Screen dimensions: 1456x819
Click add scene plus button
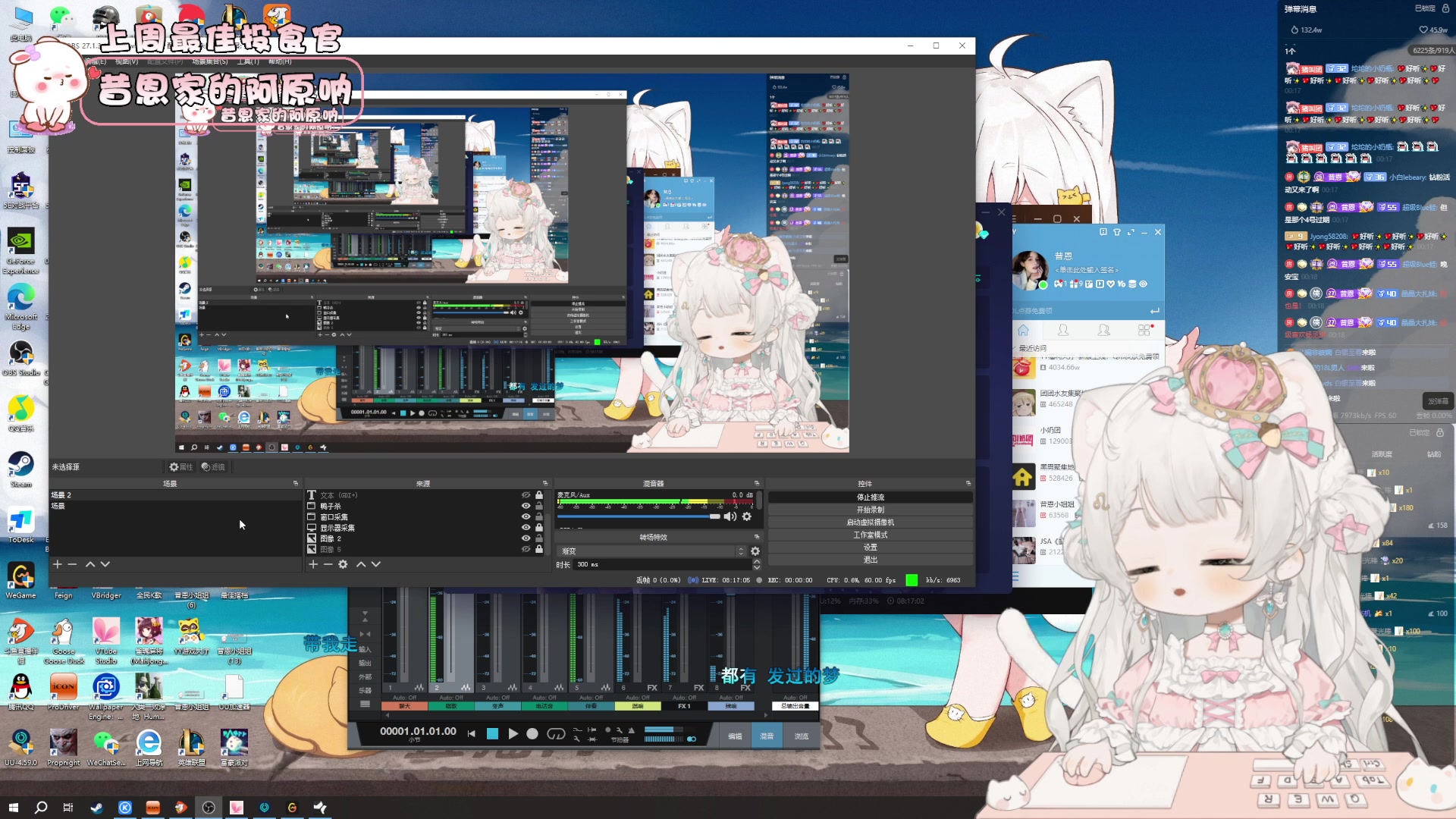(x=57, y=564)
